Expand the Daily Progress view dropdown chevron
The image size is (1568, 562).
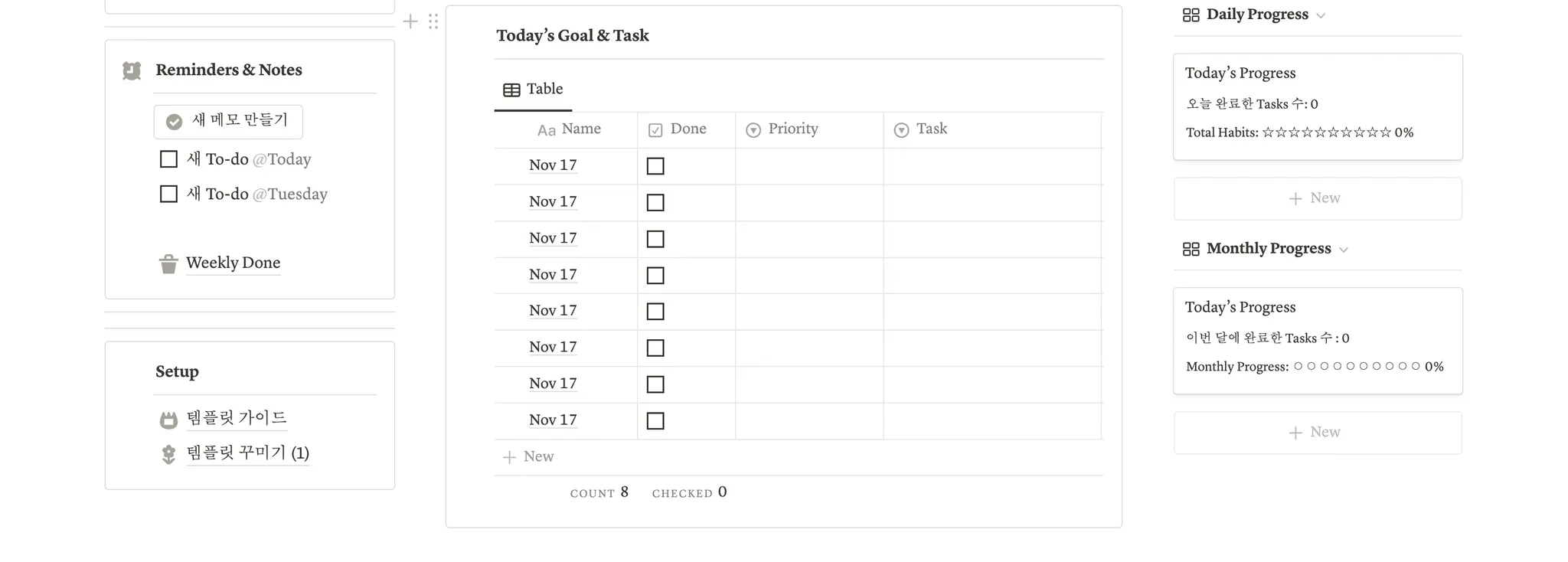pyautogui.click(x=1321, y=16)
